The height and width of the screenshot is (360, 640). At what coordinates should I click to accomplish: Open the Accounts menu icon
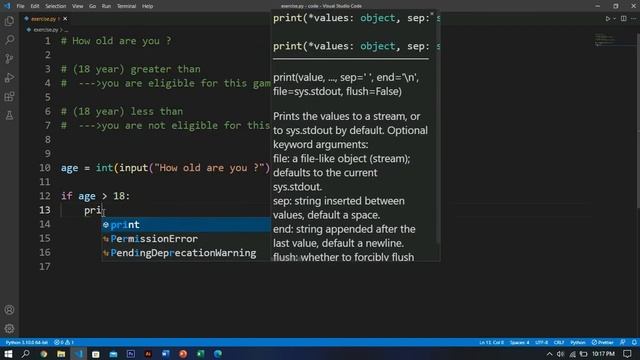coord(9,310)
